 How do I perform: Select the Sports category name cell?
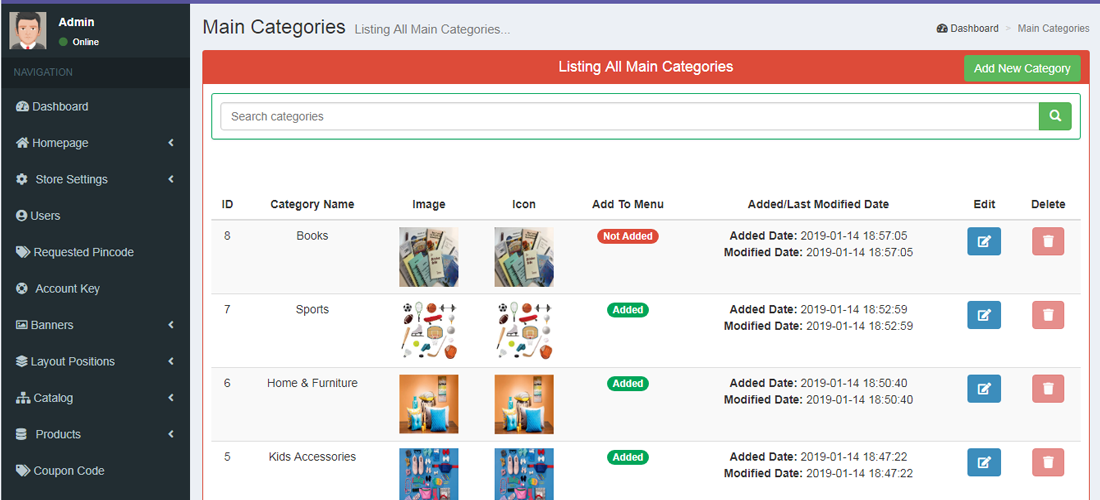tap(312, 310)
